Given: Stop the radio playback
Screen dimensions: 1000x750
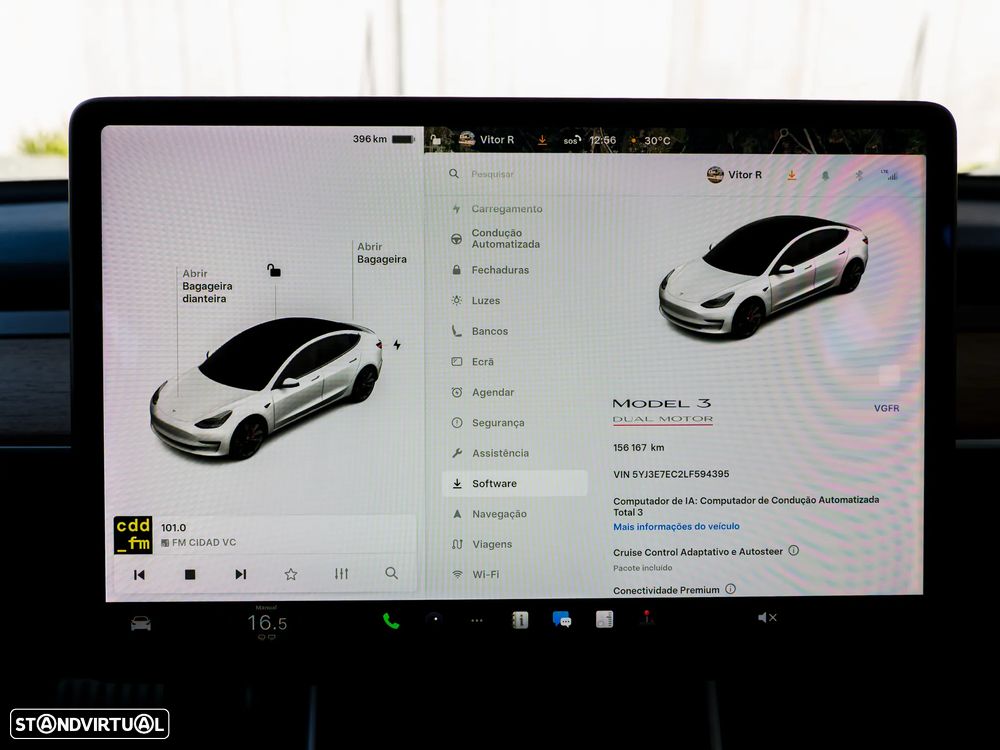Looking at the screenshot, I should [x=190, y=575].
